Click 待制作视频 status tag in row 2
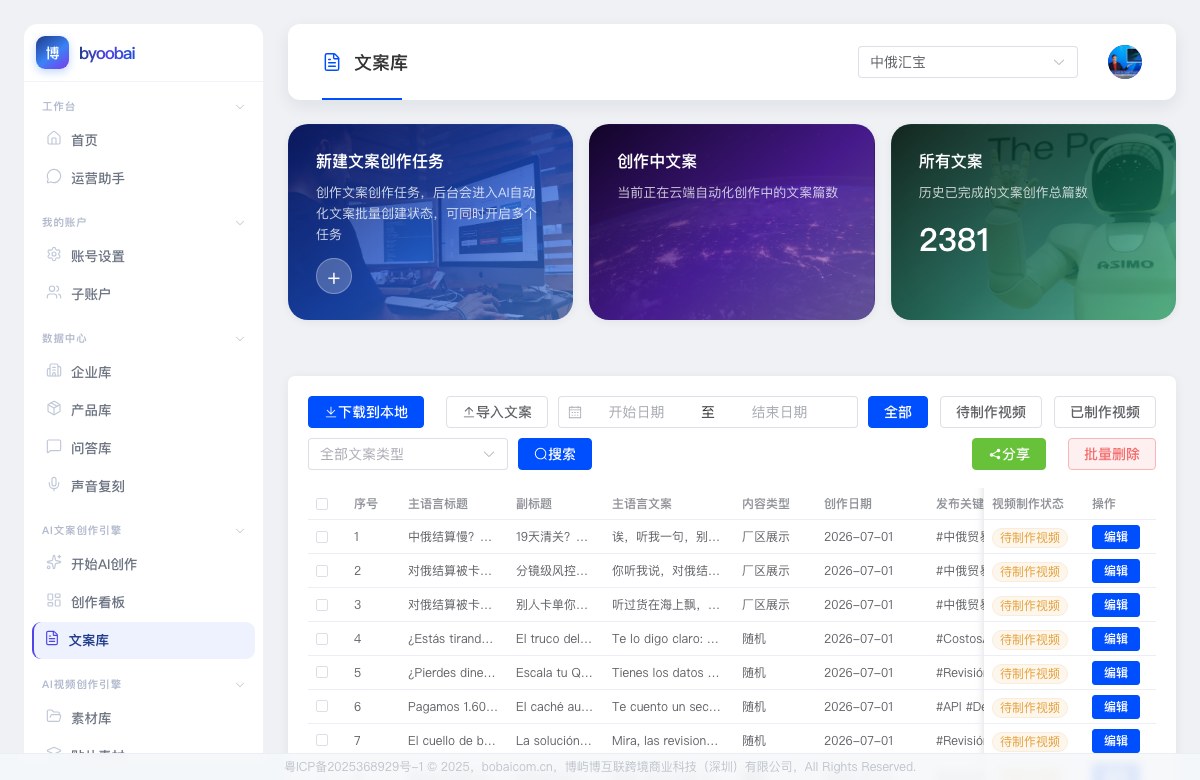Viewport: 1200px width, 780px height. tap(1030, 571)
